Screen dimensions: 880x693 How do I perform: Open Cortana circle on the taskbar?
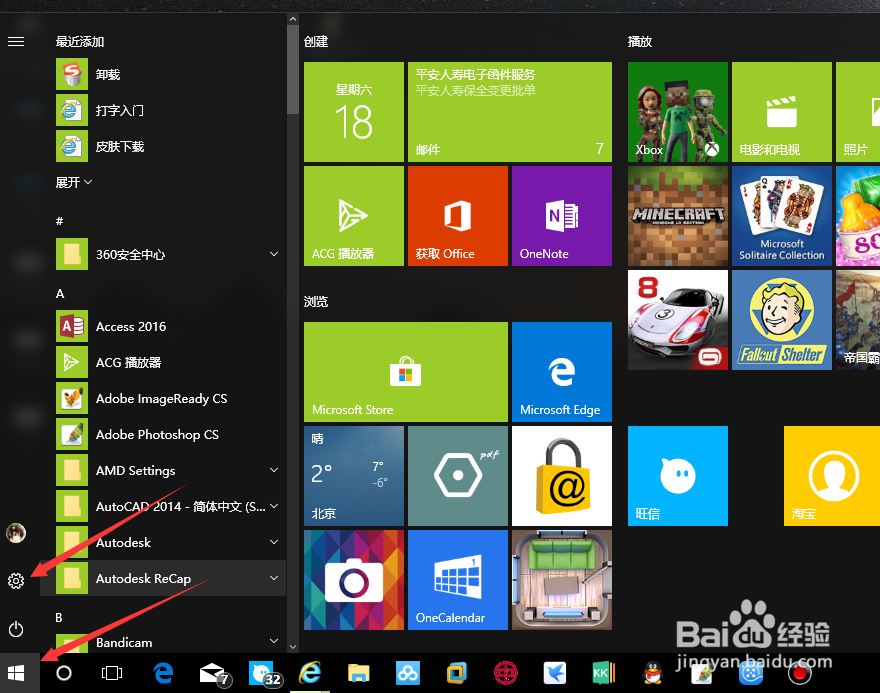64,673
